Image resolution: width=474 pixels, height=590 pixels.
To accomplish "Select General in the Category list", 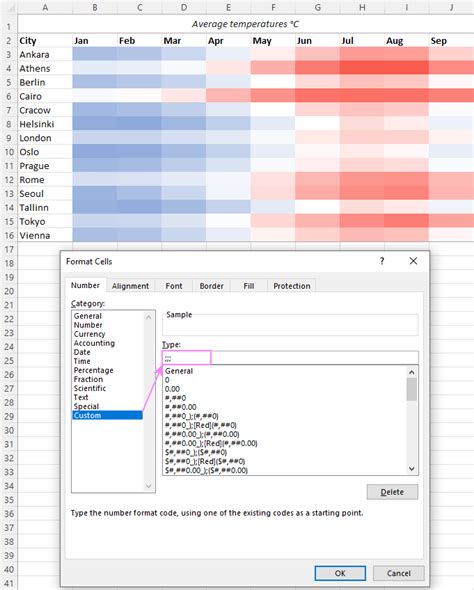I will [x=107, y=316].
